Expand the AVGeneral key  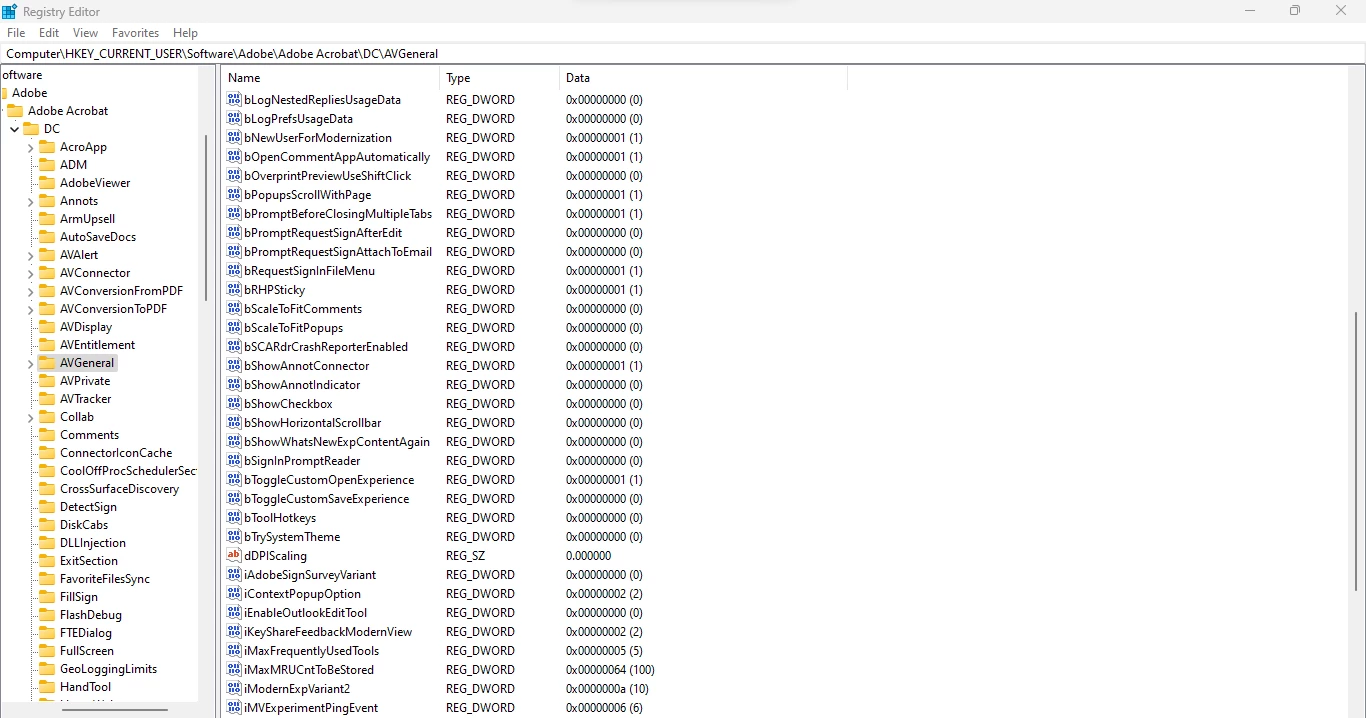[30, 363]
